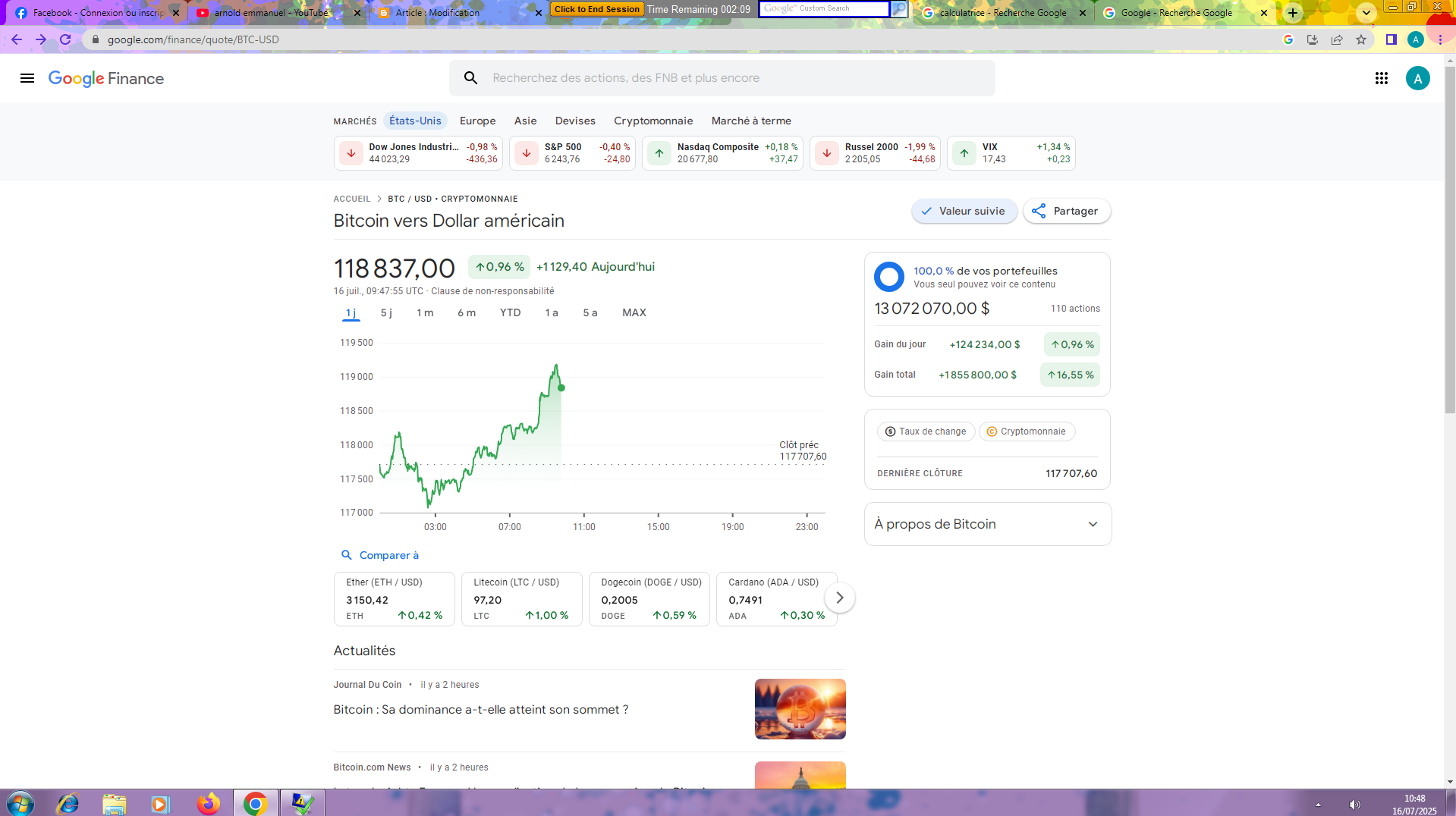
Task: Show next comparison cards with arrow
Action: point(839,598)
